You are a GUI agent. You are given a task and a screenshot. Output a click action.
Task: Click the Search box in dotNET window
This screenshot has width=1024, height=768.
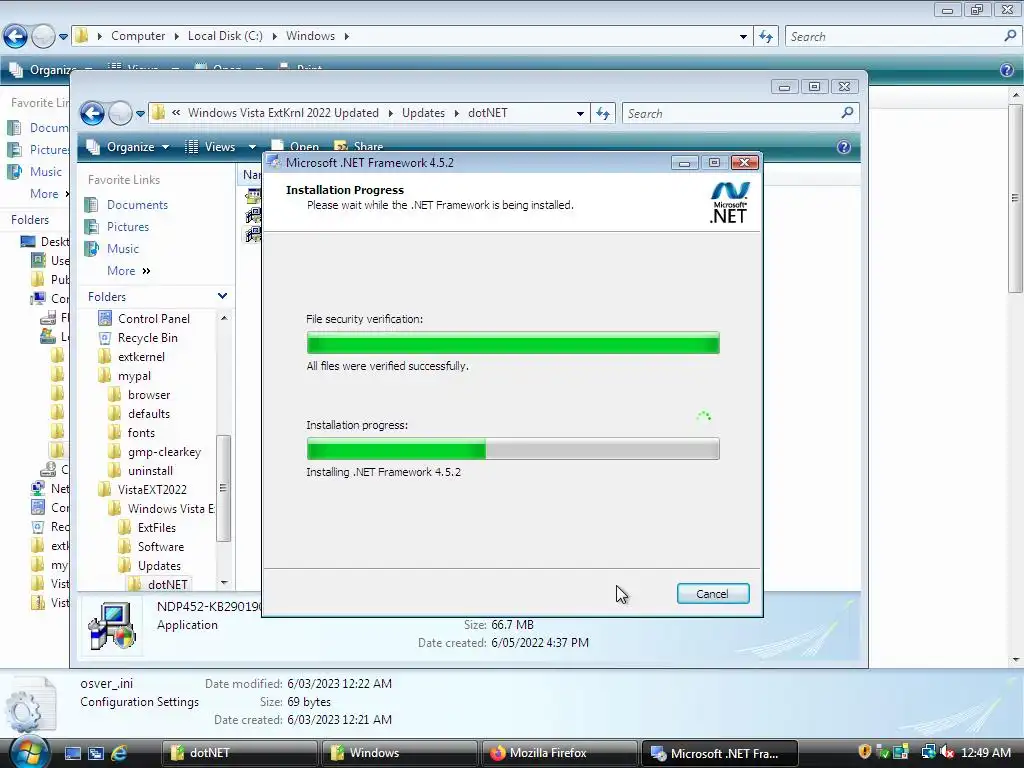point(740,114)
